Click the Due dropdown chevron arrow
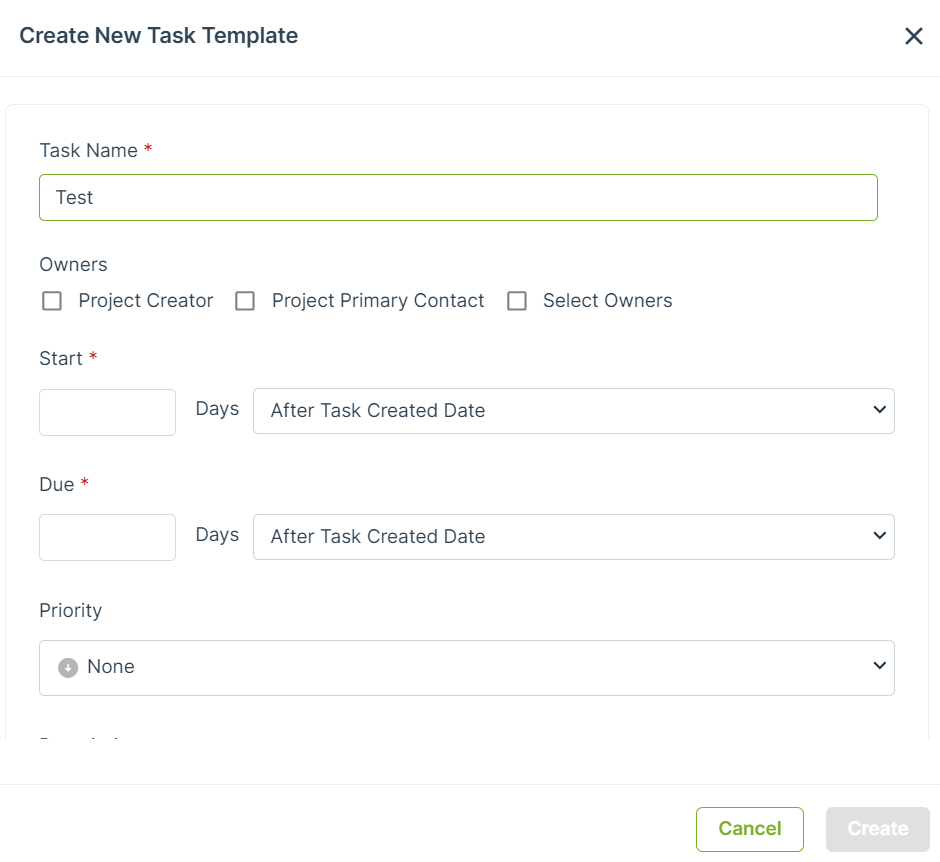This screenshot has width=940, height=862. [879, 536]
